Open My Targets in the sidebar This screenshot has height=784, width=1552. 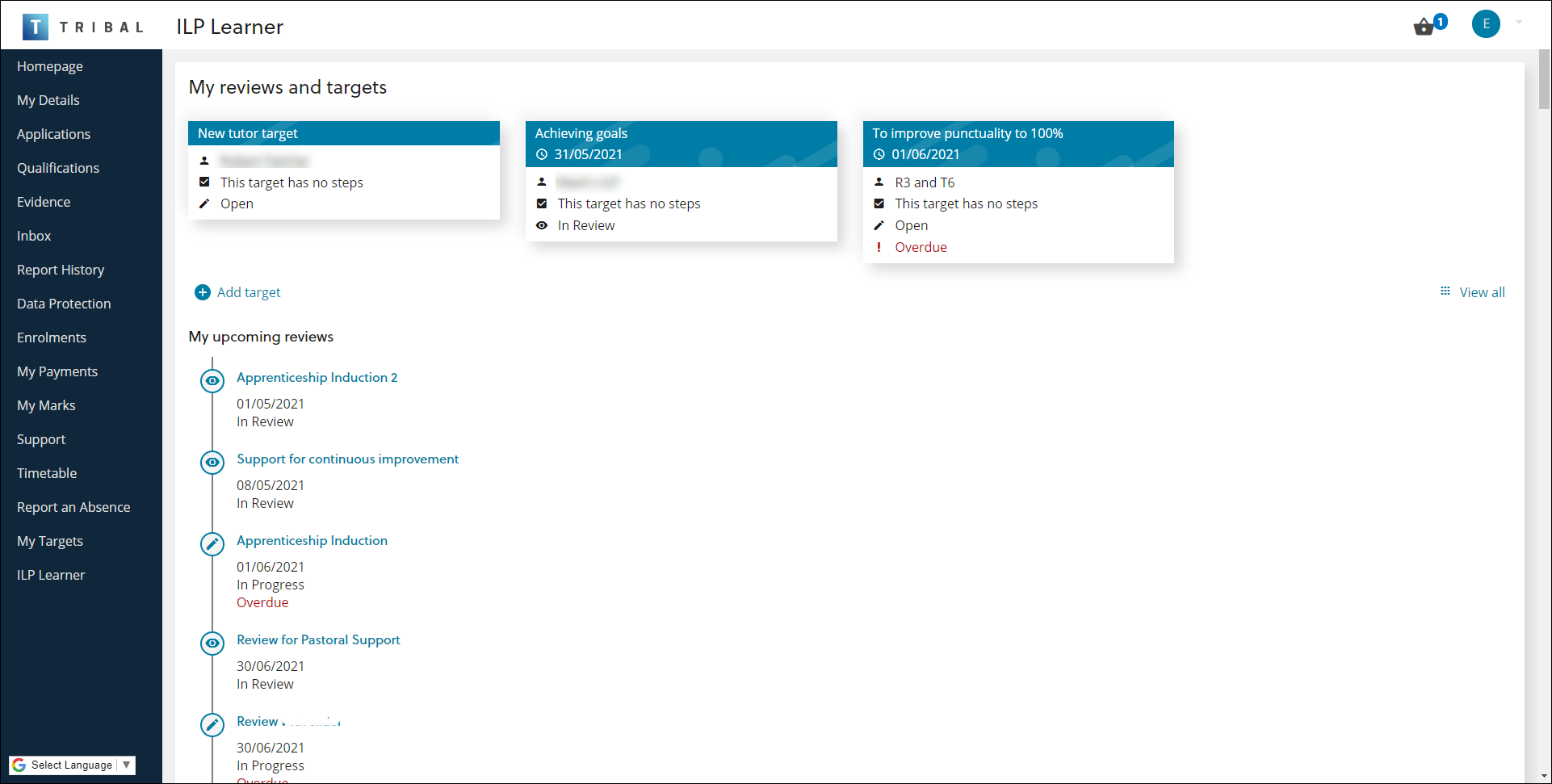click(49, 541)
